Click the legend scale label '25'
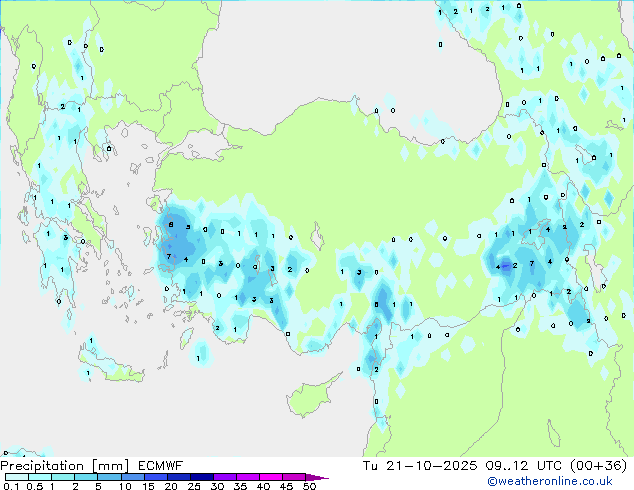Screen dimensions: 634x490 point(194,486)
